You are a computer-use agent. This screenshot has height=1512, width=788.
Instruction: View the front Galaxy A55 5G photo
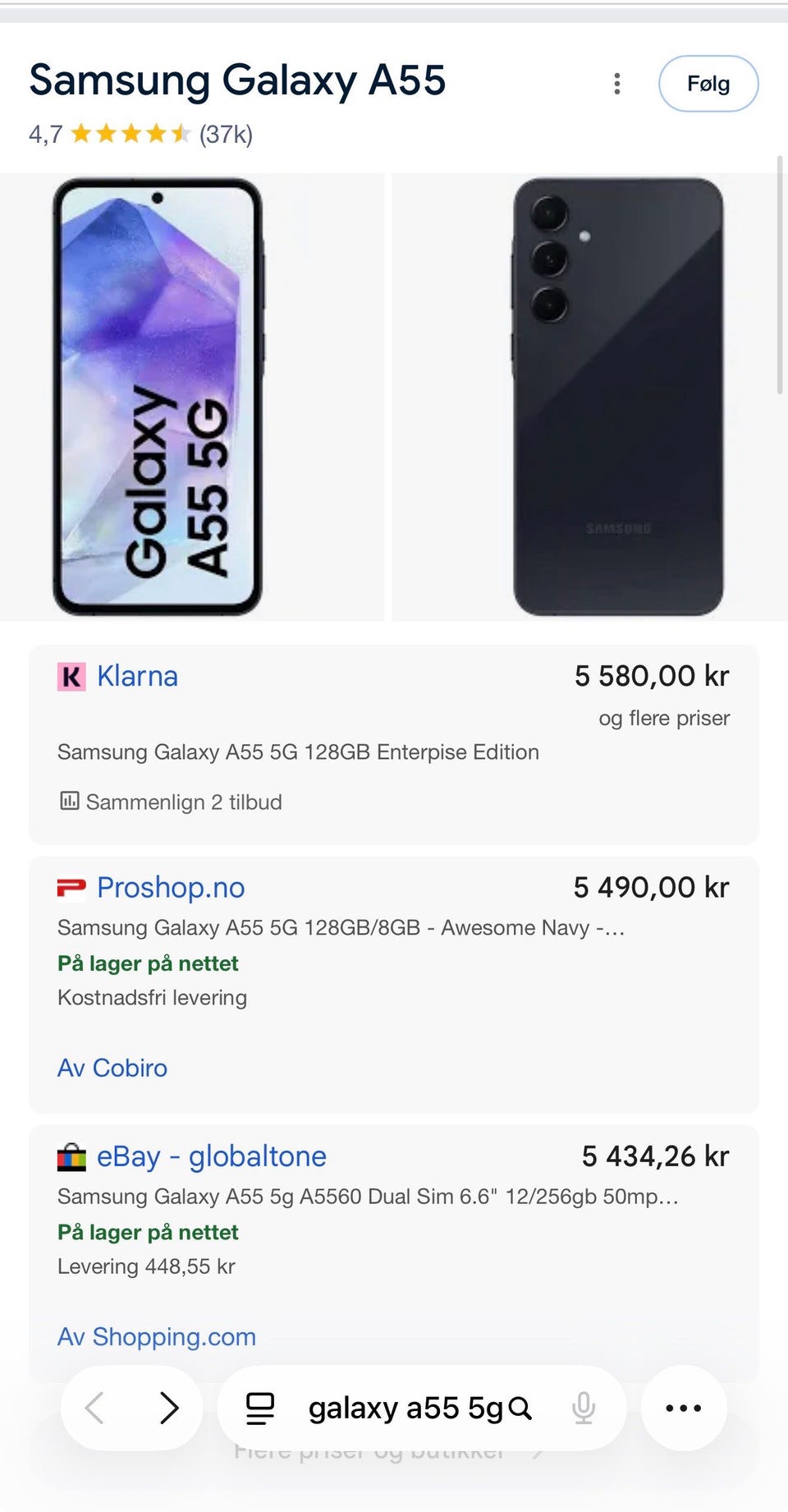[158, 397]
